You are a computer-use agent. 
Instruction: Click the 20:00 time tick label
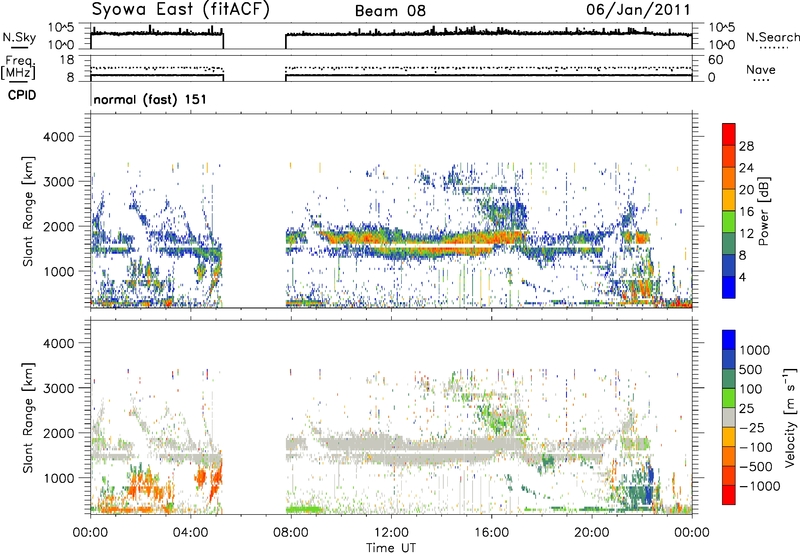592,533
